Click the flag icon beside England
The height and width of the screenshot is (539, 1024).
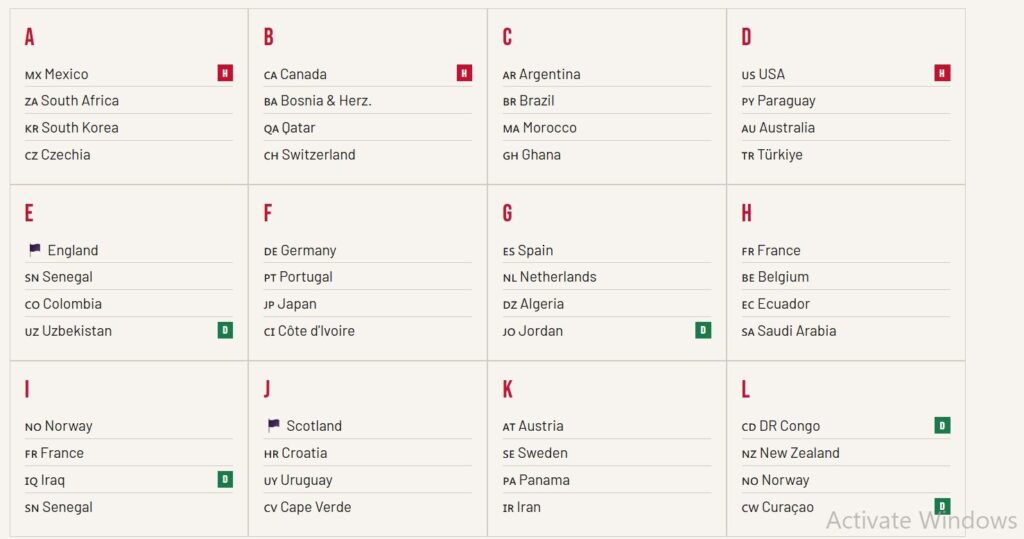[35, 249]
